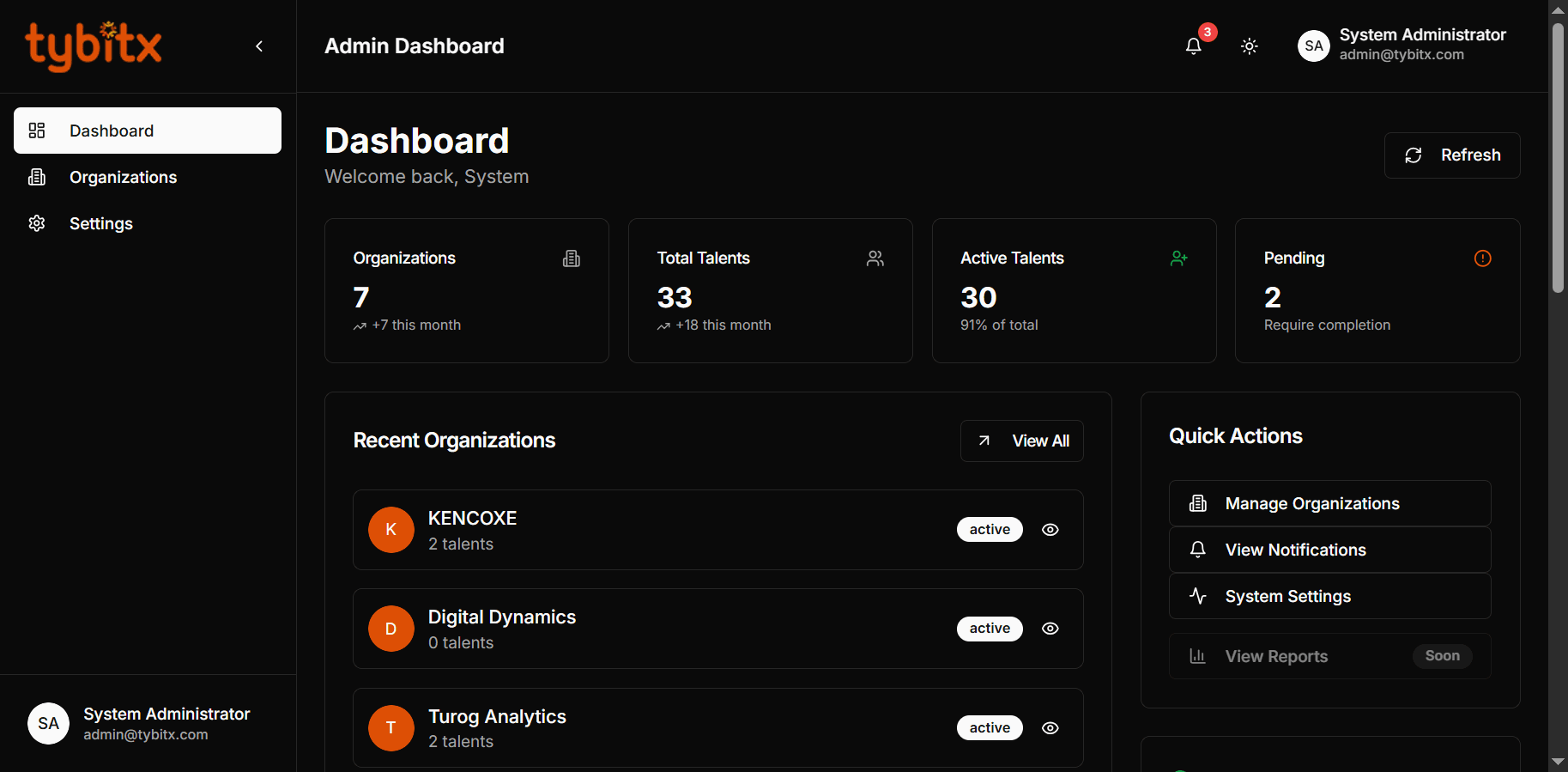Collapse the sidebar with the chevron

259,46
